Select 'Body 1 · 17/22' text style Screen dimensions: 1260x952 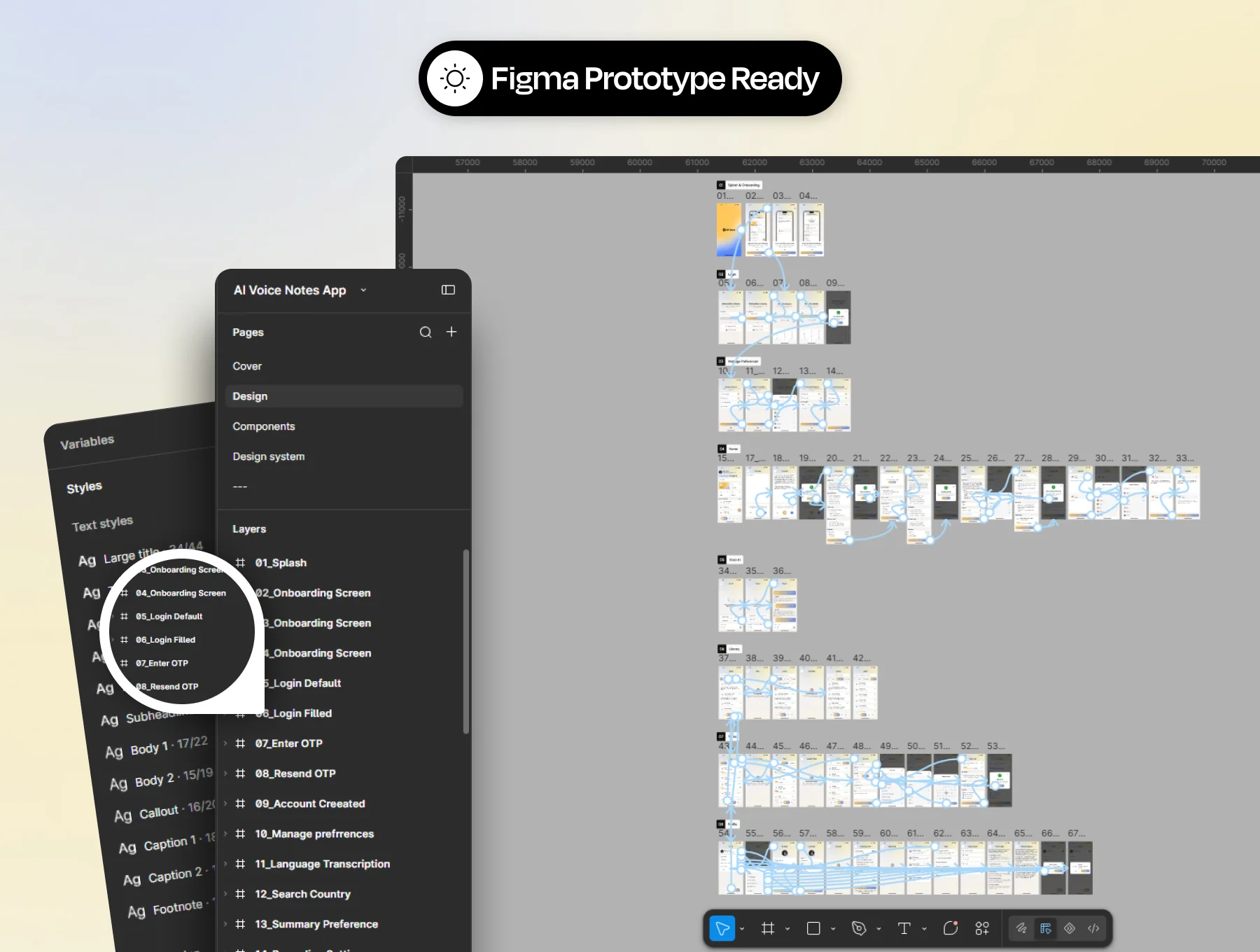pyautogui.click(x=157, y=747)
